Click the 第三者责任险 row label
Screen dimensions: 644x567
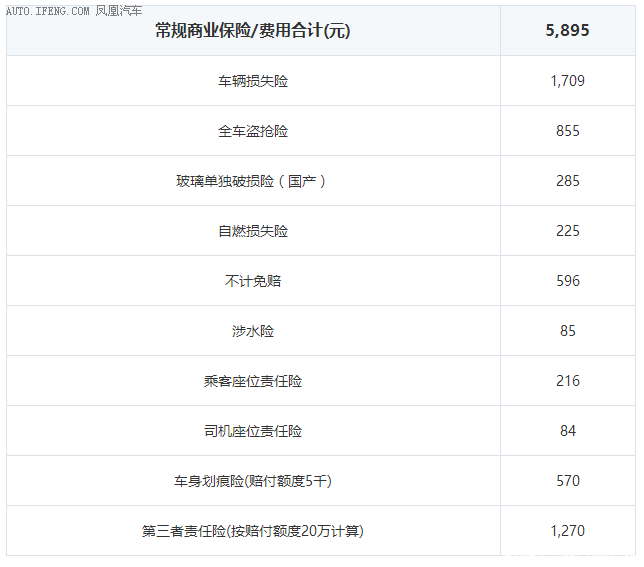[252, 531]
